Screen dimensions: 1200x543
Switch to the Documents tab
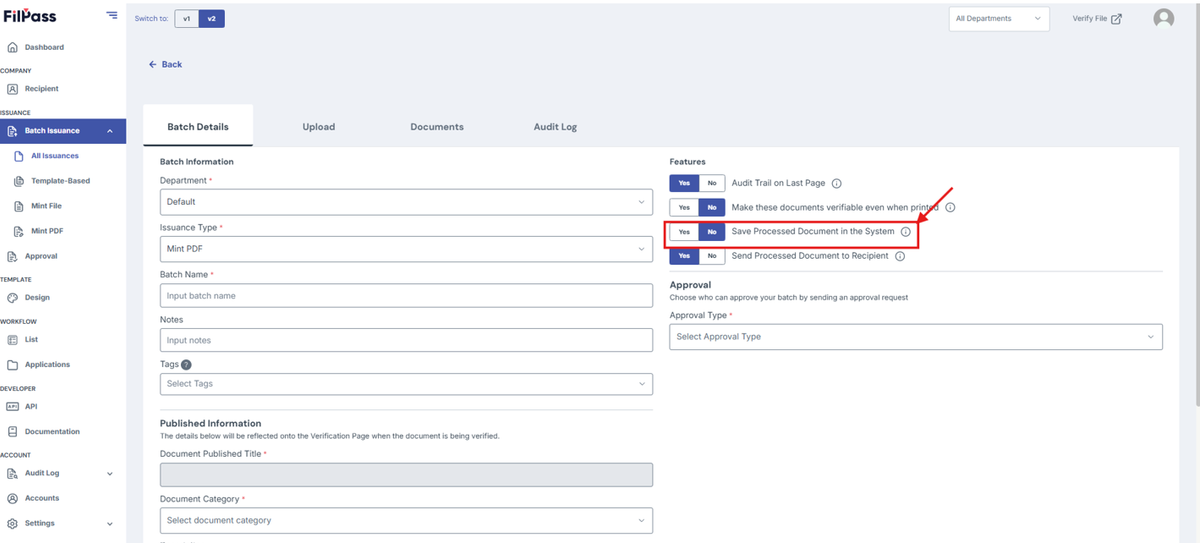pos(437,127)
